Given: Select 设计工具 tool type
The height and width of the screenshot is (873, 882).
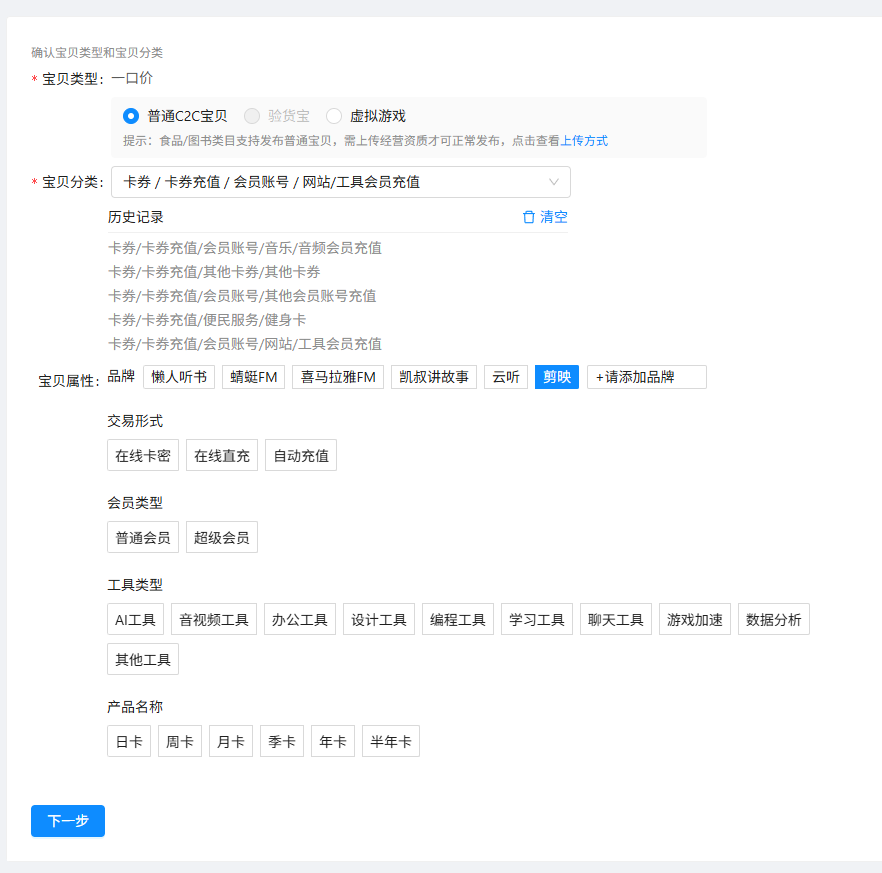Looking at the screenshot, I should point(379,620).
